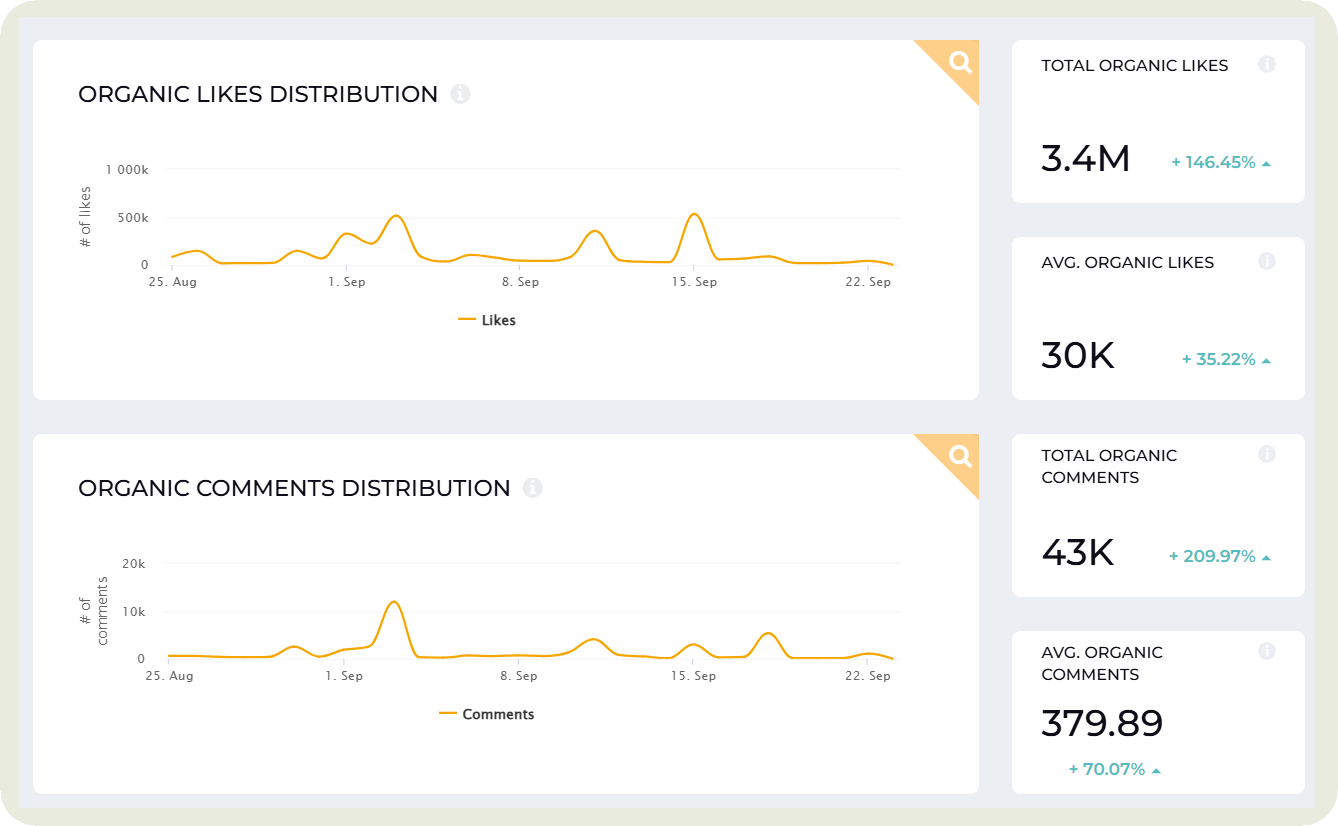Click the info icon on Avg. Organic Comments card
The image size is (1338, 826).
pyautogui.click(x=1267, y=650)
